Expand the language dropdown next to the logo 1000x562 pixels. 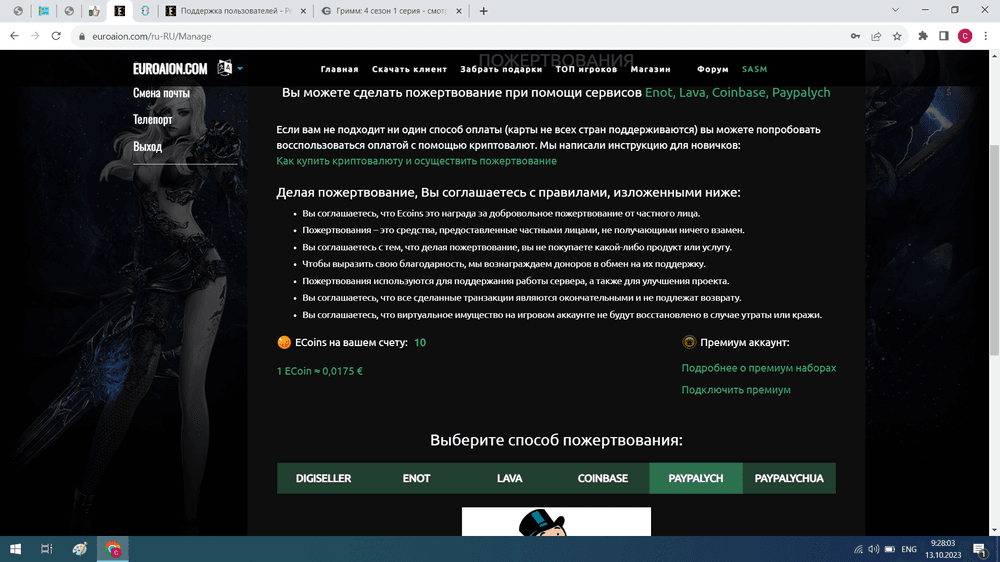[x=240, y=69]
